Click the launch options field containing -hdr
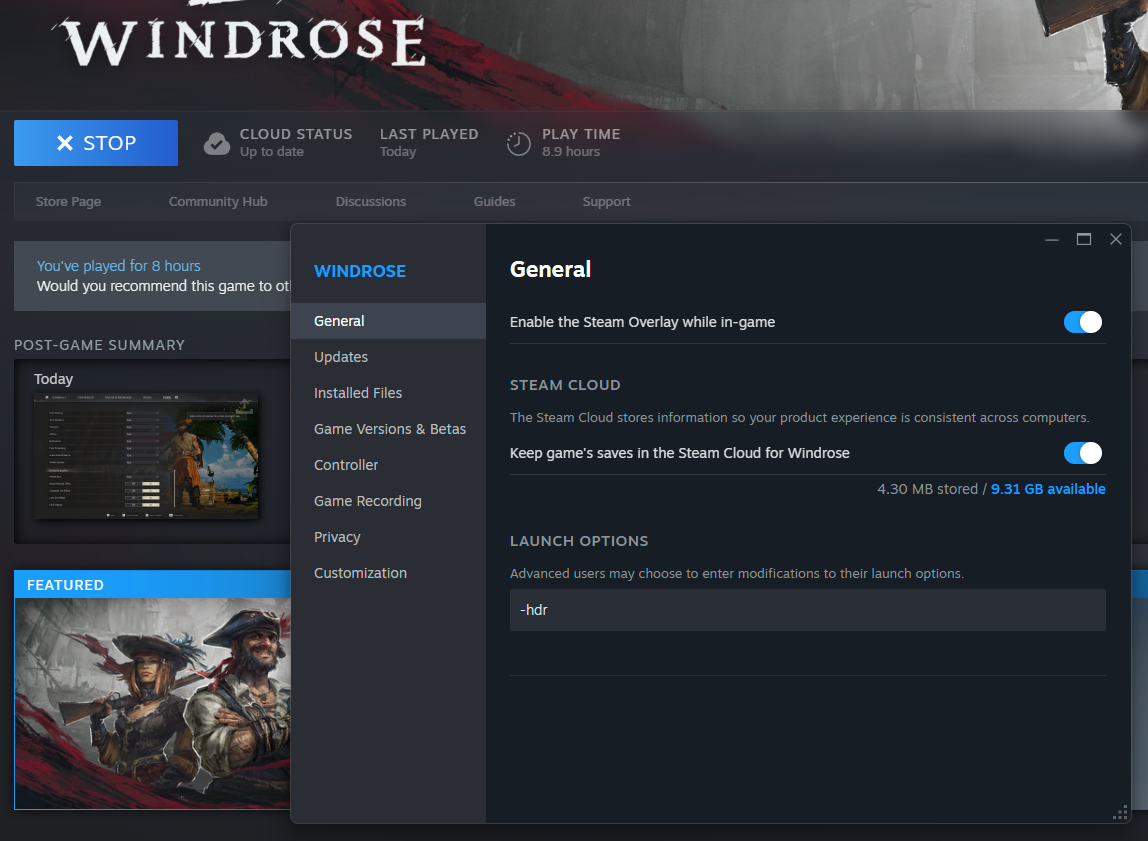 (808, 610)
